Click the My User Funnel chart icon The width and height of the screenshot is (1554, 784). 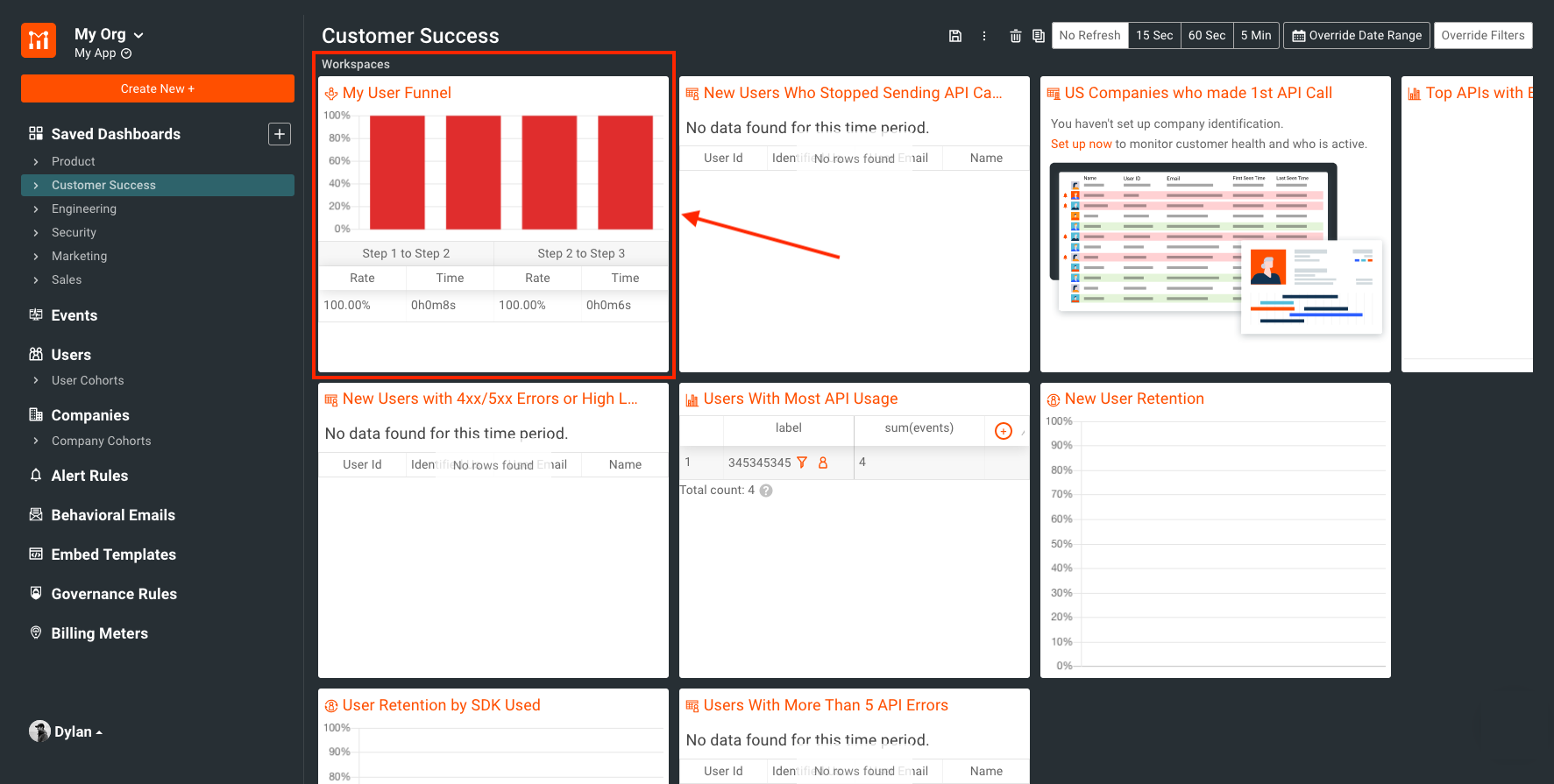(331, 94)
